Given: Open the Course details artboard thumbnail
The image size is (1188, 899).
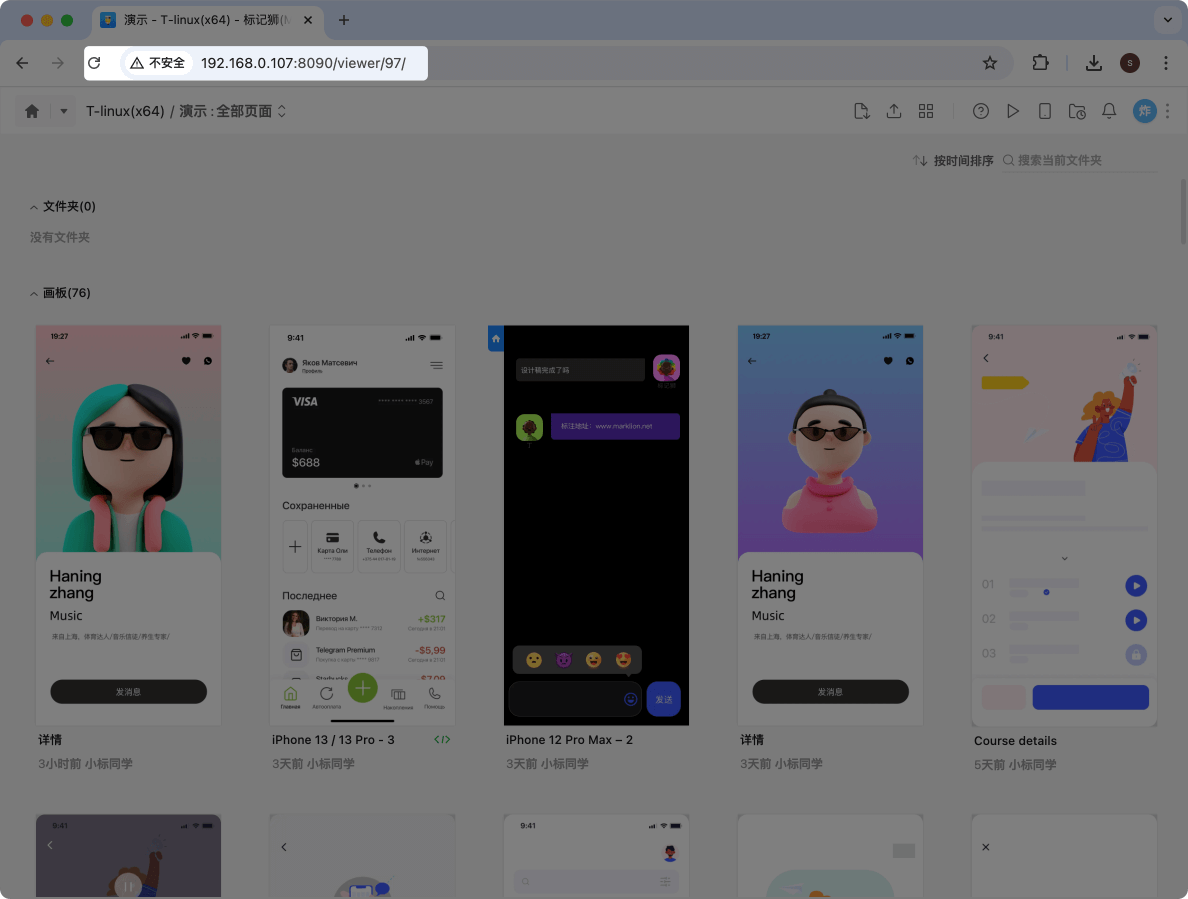Looking at the screenshot, I should [x=1063, y=524].
